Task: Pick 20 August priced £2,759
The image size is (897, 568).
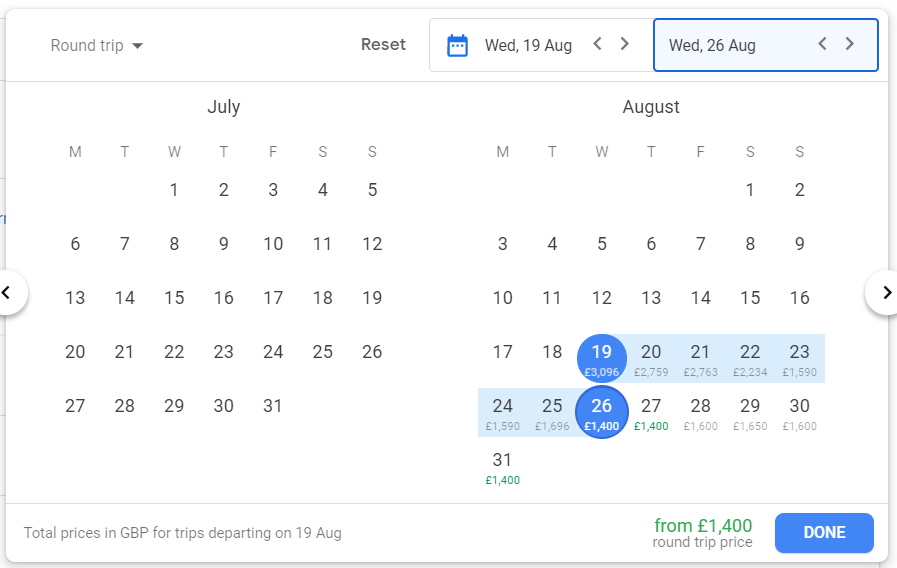Action: [x=651, y=359]
